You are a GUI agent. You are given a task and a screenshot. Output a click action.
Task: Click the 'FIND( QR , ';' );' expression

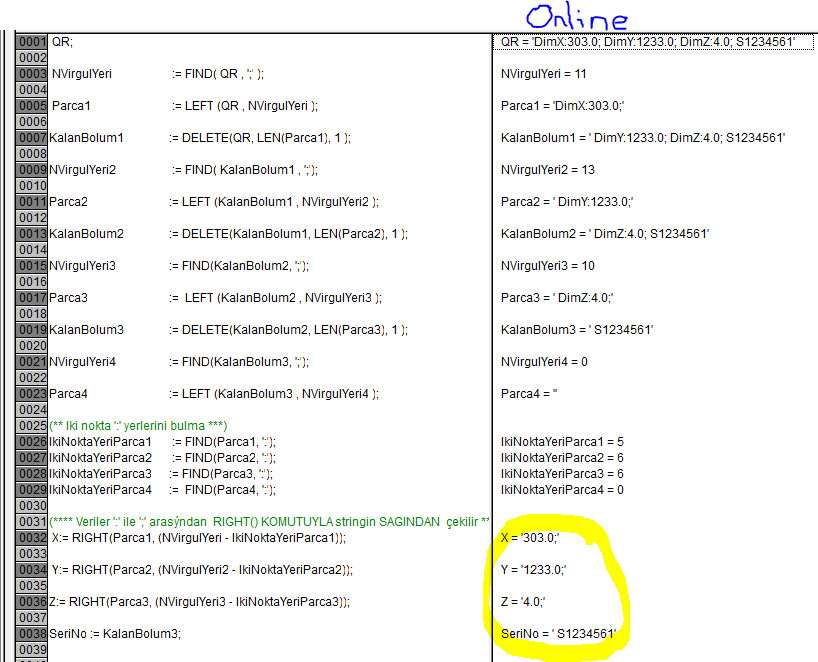(x=224, y=74)
